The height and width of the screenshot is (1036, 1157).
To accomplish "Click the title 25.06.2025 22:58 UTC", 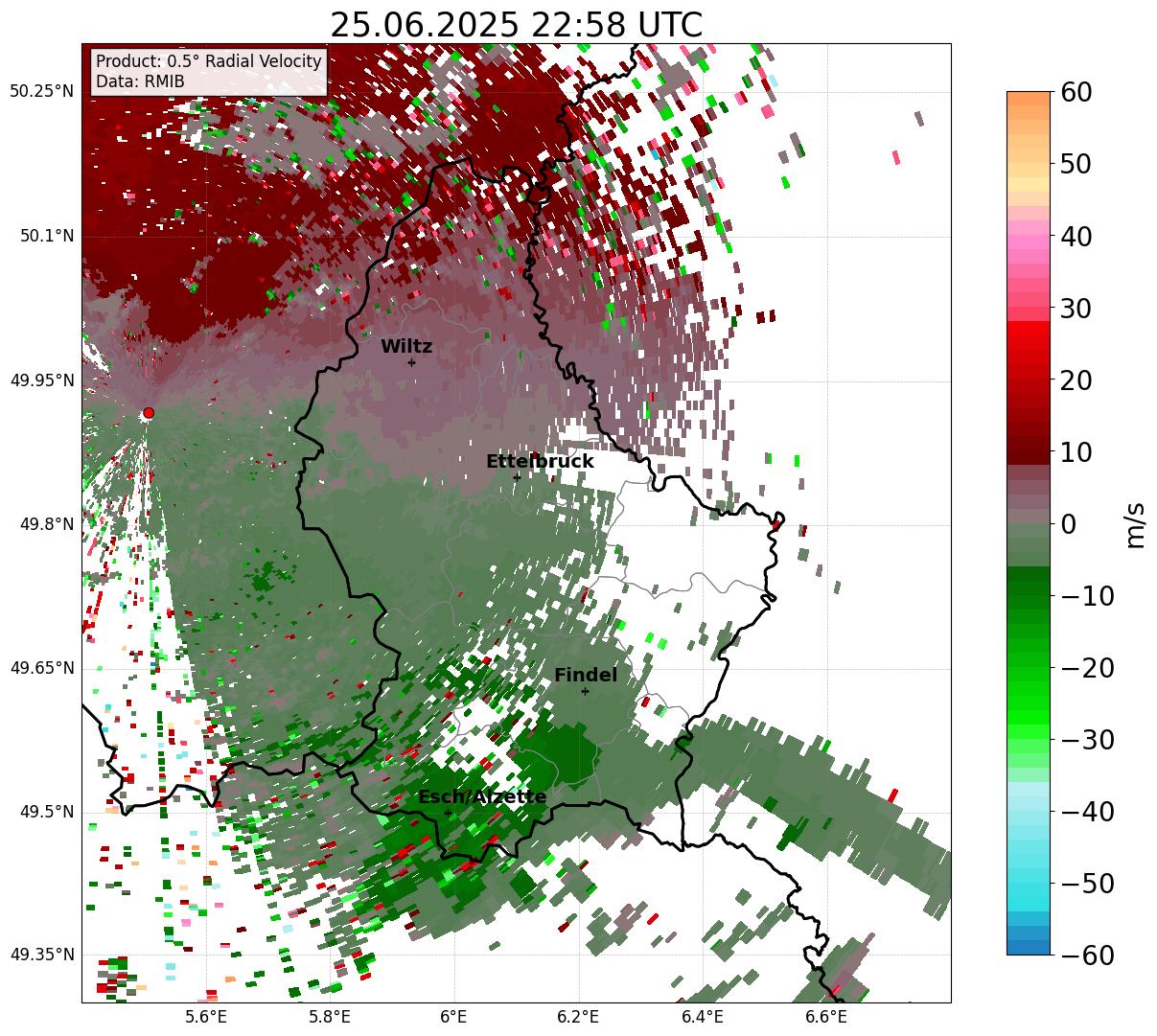I will tap(516, 25).
